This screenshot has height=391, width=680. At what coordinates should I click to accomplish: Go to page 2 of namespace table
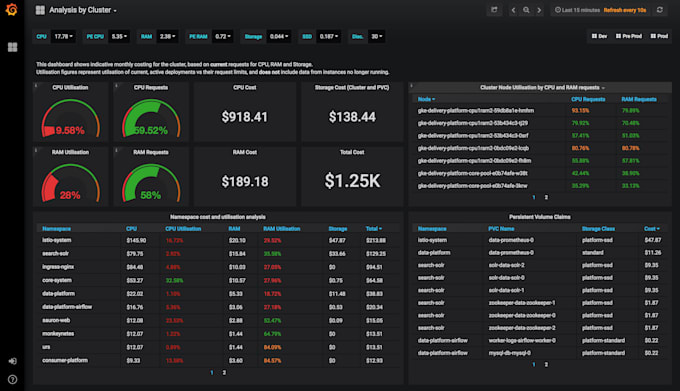point(224,372)
